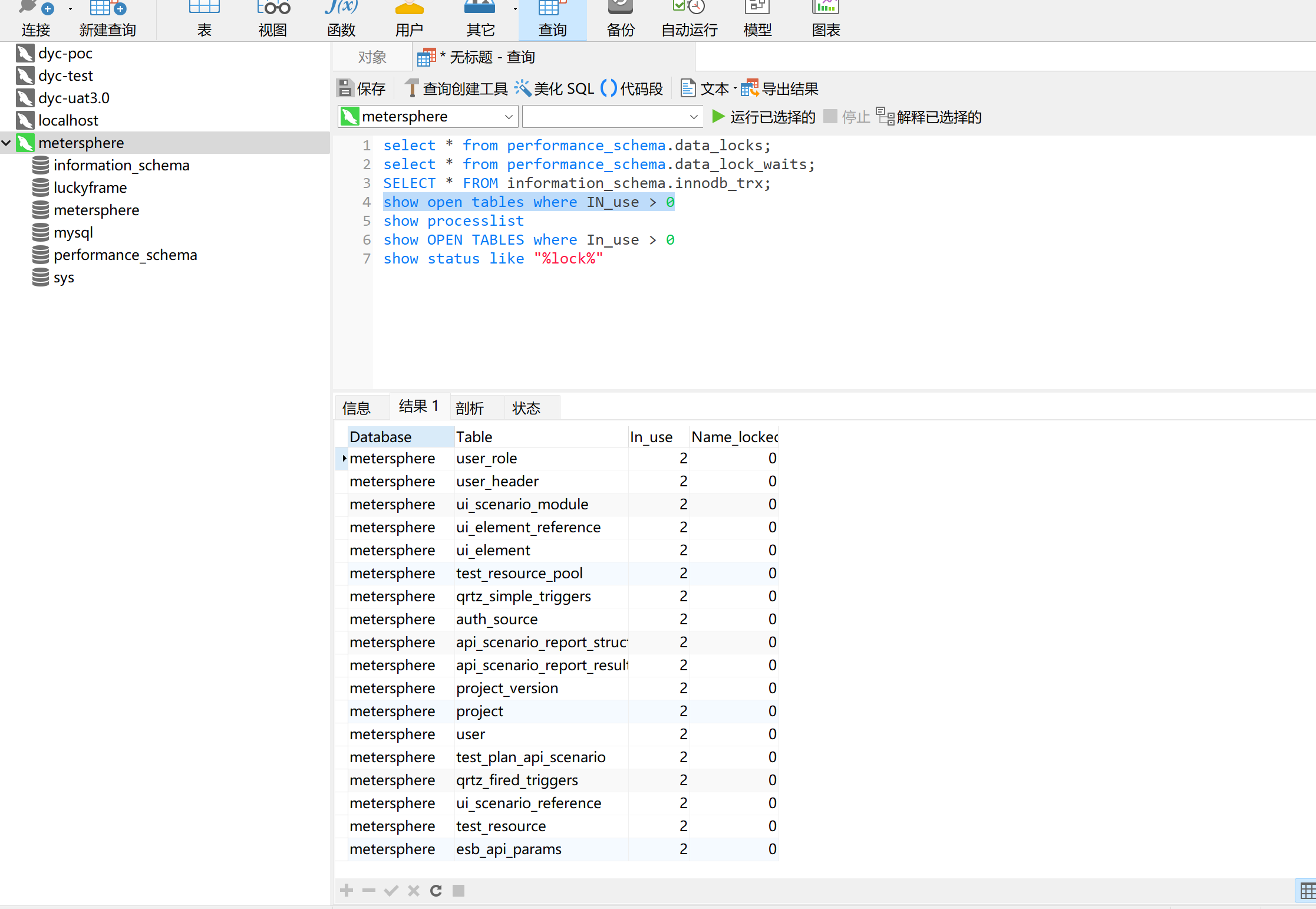Refresh the result grid
Viewport: 1316px width, 909px height.
pyautogui.click(x=436, y=890)
